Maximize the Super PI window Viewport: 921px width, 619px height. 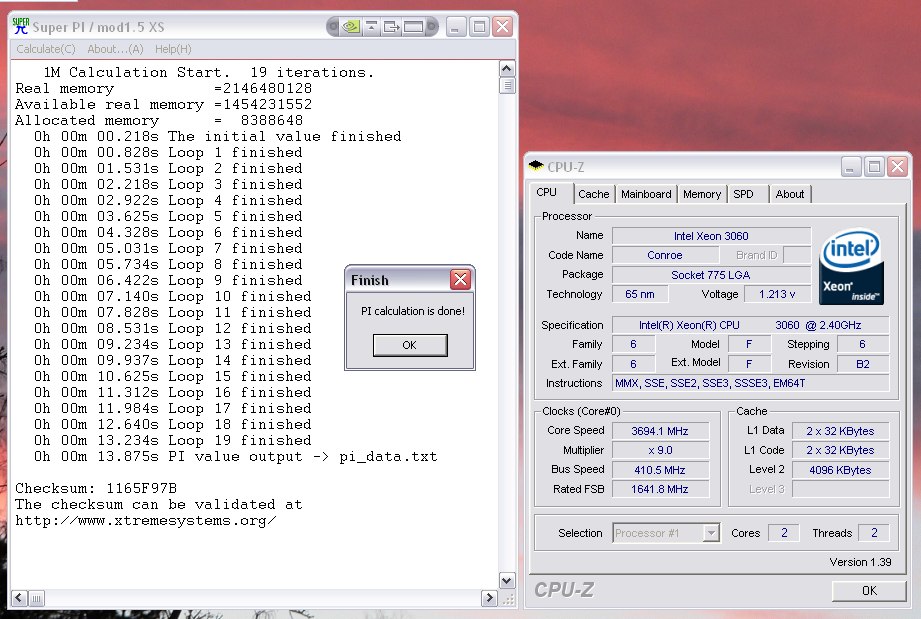point(479,26)
